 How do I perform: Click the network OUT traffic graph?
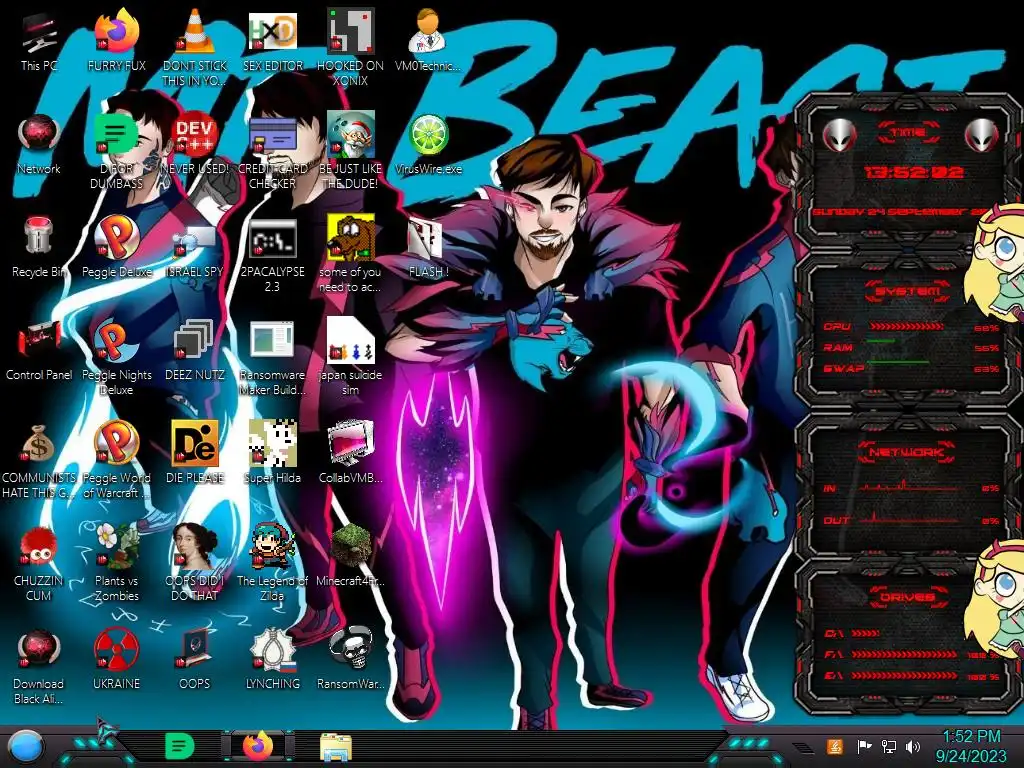click(911, 519)
